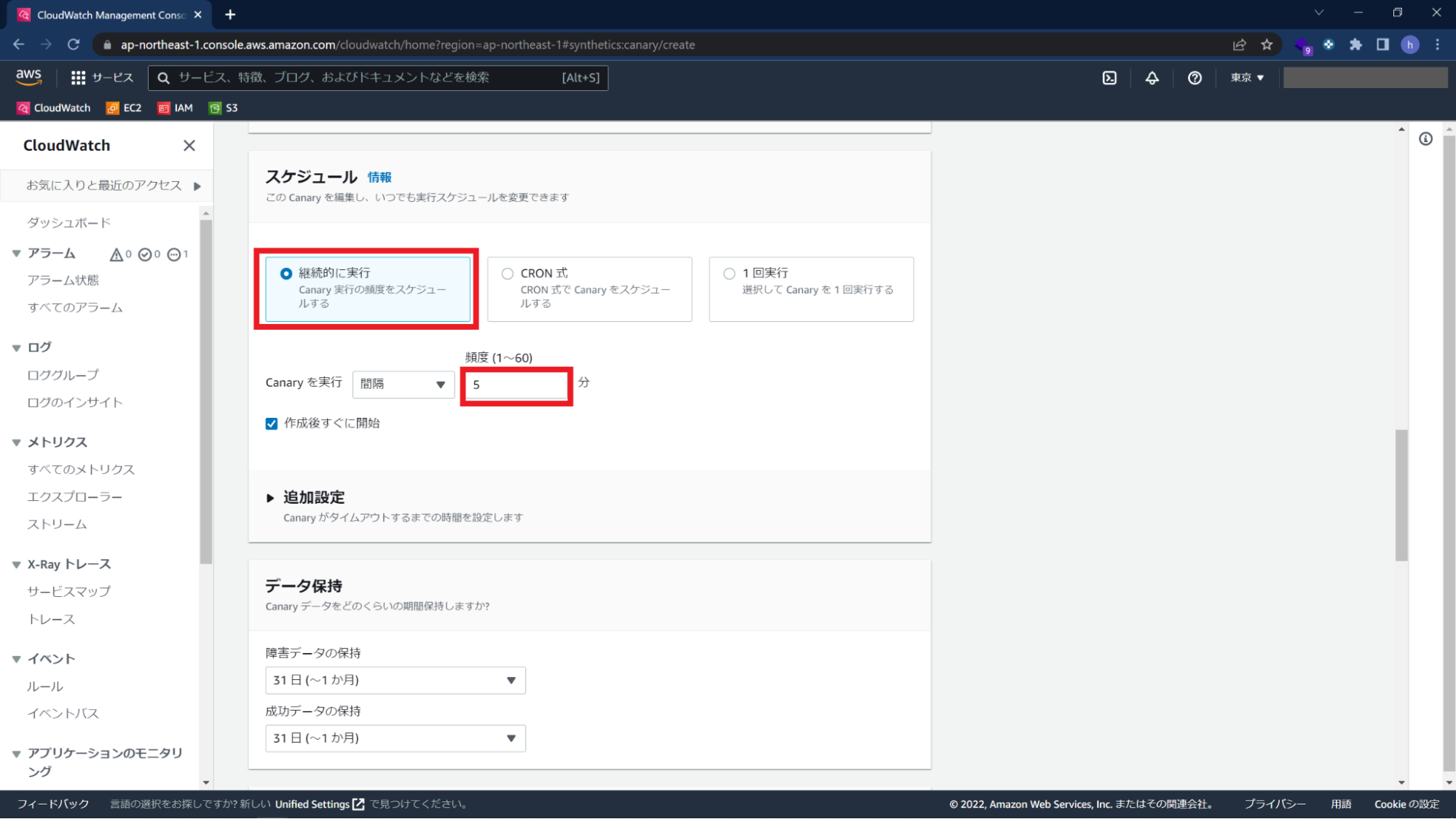Image resolution: width=1456 pixels, height=819 pixels.
Task: Open サービスマップ in the sidebar
Action: tap(69, 591)
